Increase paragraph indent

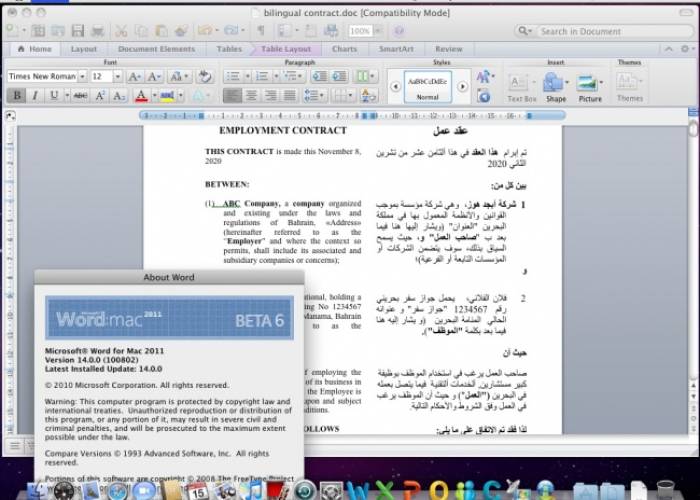point(339,77)
